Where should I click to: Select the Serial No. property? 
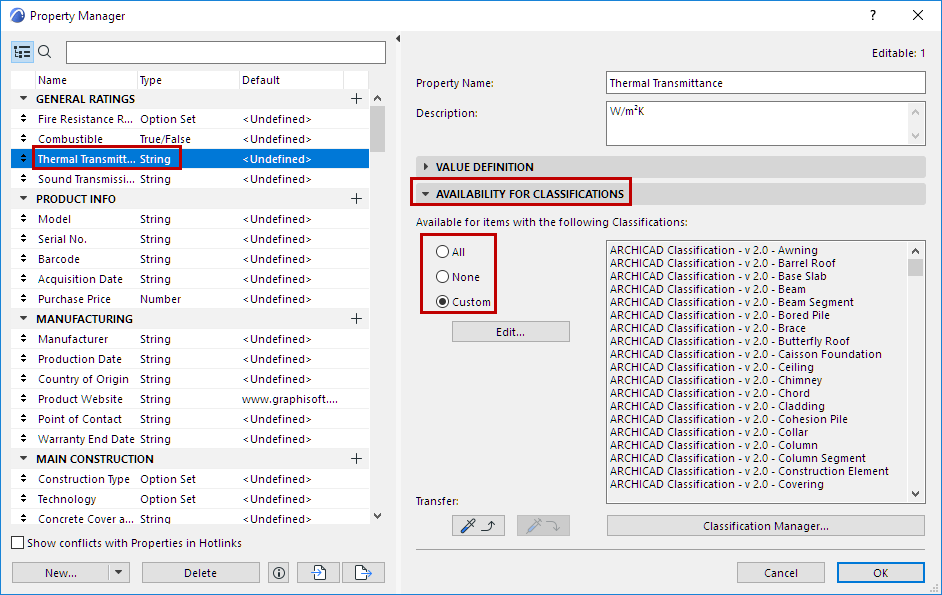coord(190,239)
